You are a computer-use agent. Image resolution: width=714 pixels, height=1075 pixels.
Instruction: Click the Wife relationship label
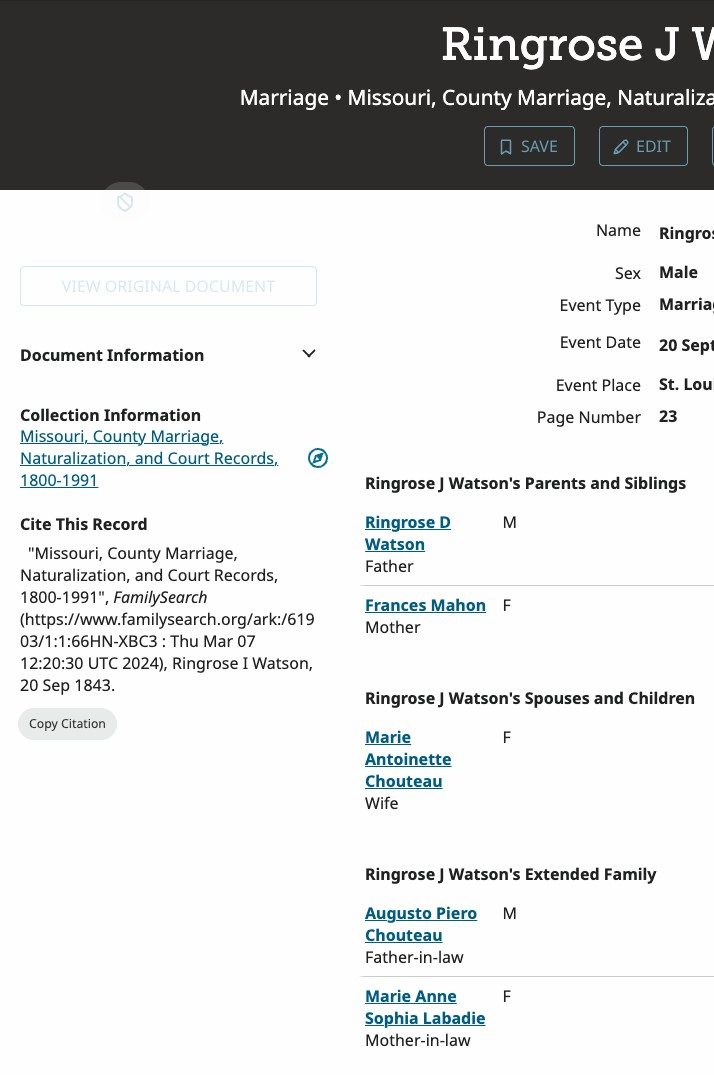point(381,803)
